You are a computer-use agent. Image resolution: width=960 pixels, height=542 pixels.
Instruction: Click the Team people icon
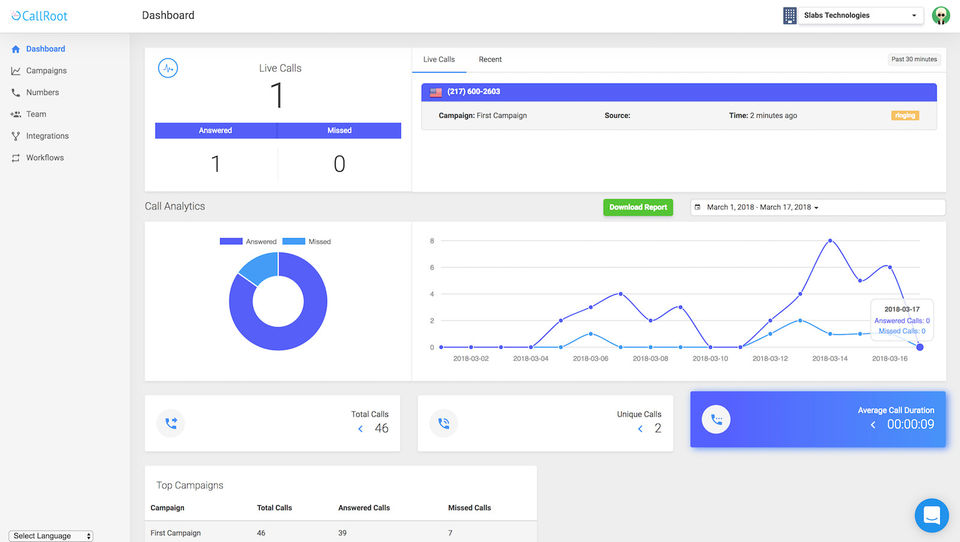[16, 115]
